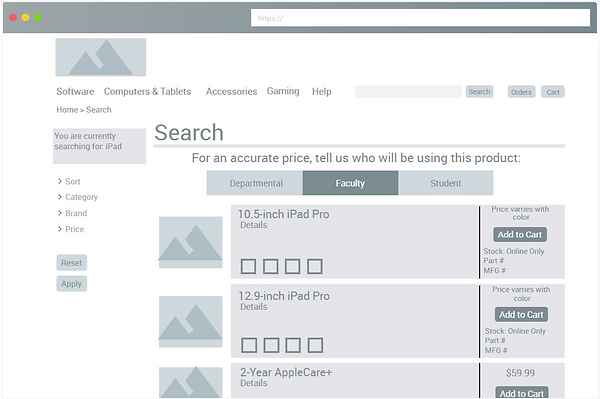Select fourth color box for 12.9-inch iPad Pro
The image size is (600, 399).
(315, 345)
